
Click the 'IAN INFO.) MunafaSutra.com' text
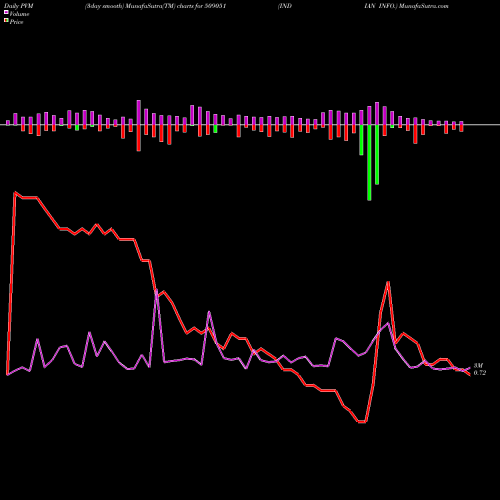(x=406, y=6)
